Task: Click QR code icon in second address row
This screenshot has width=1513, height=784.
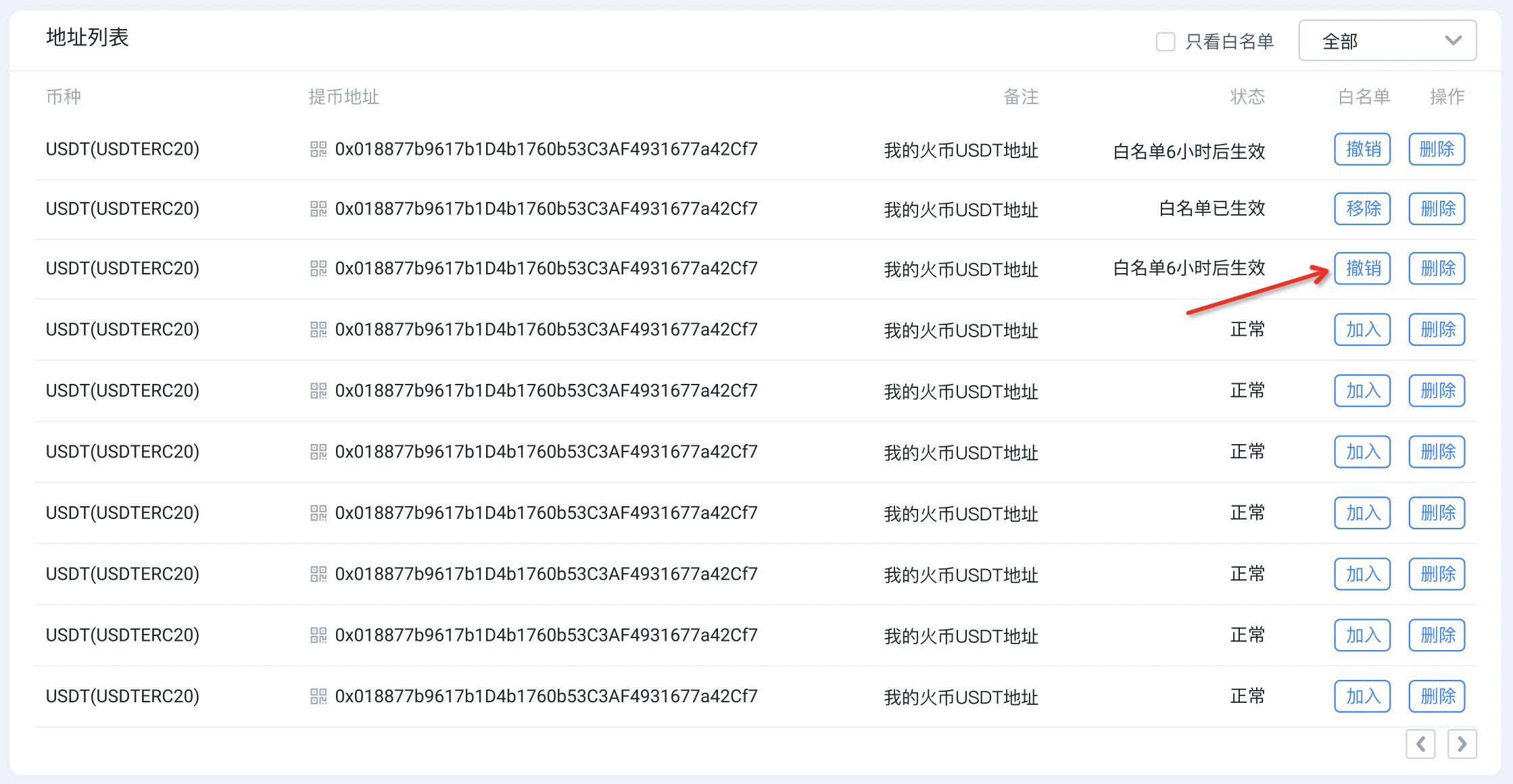Action: (318, 209)
